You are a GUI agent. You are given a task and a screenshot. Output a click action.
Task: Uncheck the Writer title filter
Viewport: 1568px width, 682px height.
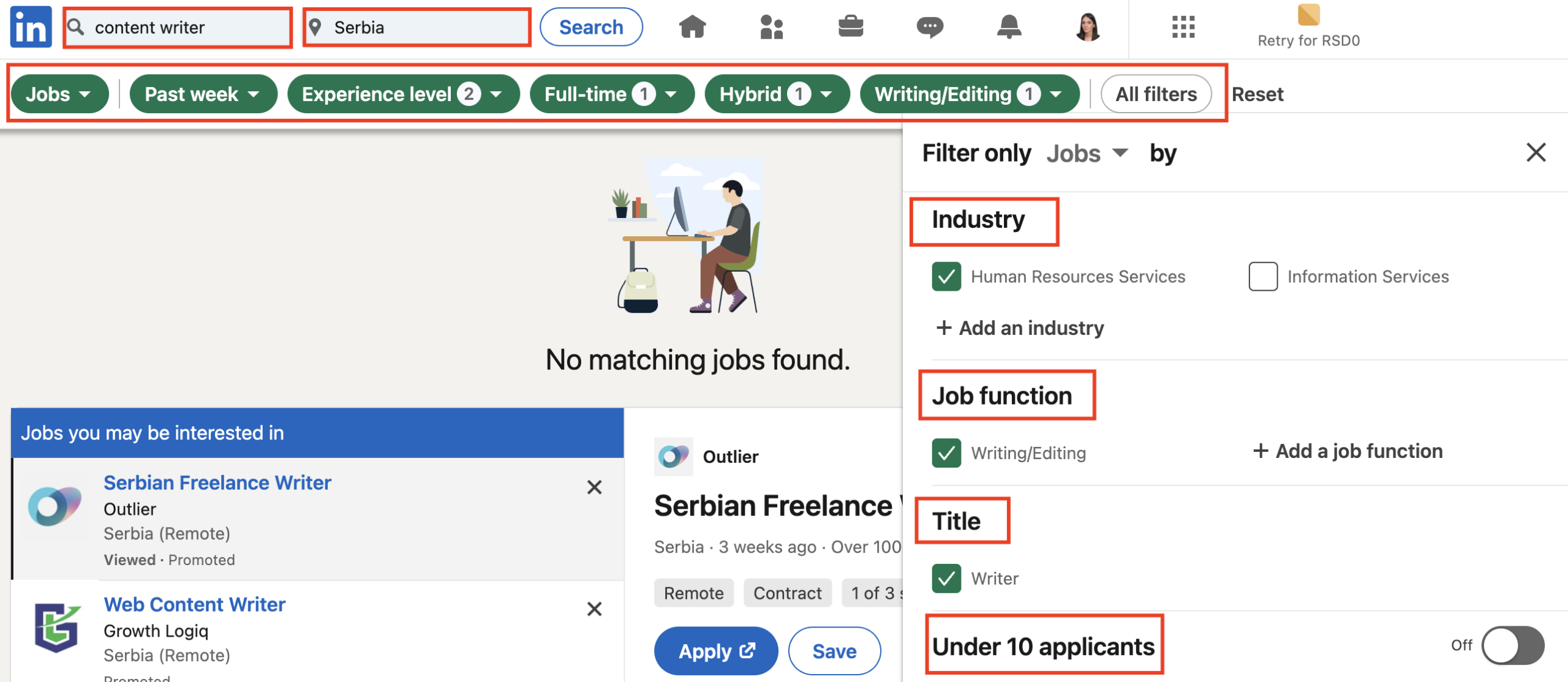click(x=946, y=578)
